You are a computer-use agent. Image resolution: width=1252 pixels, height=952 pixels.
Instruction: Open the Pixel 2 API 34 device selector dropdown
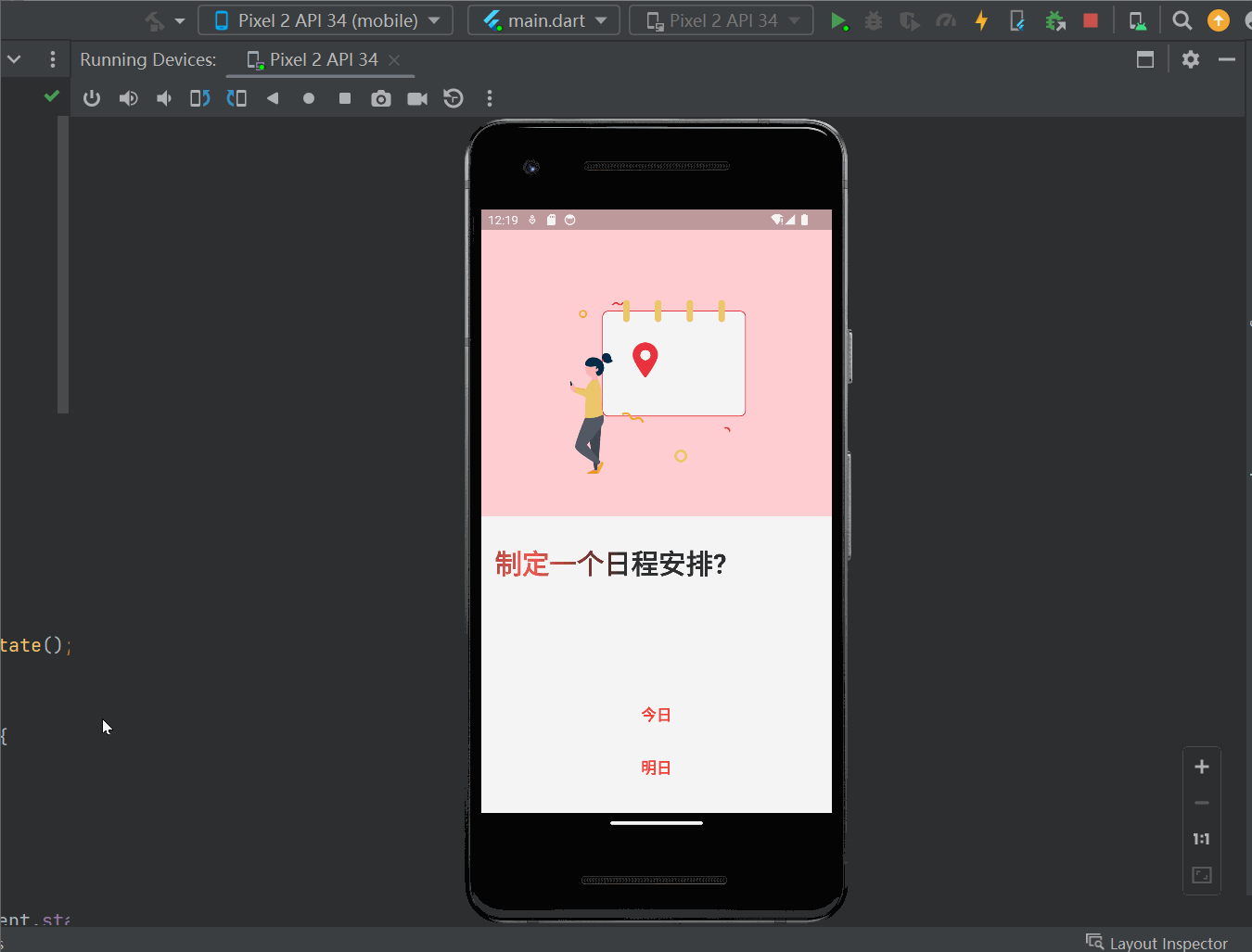click(326, 19)
